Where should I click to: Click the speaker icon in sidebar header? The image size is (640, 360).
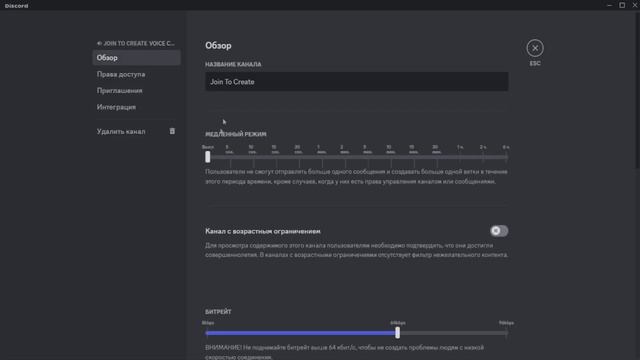(x=99, y=43)
